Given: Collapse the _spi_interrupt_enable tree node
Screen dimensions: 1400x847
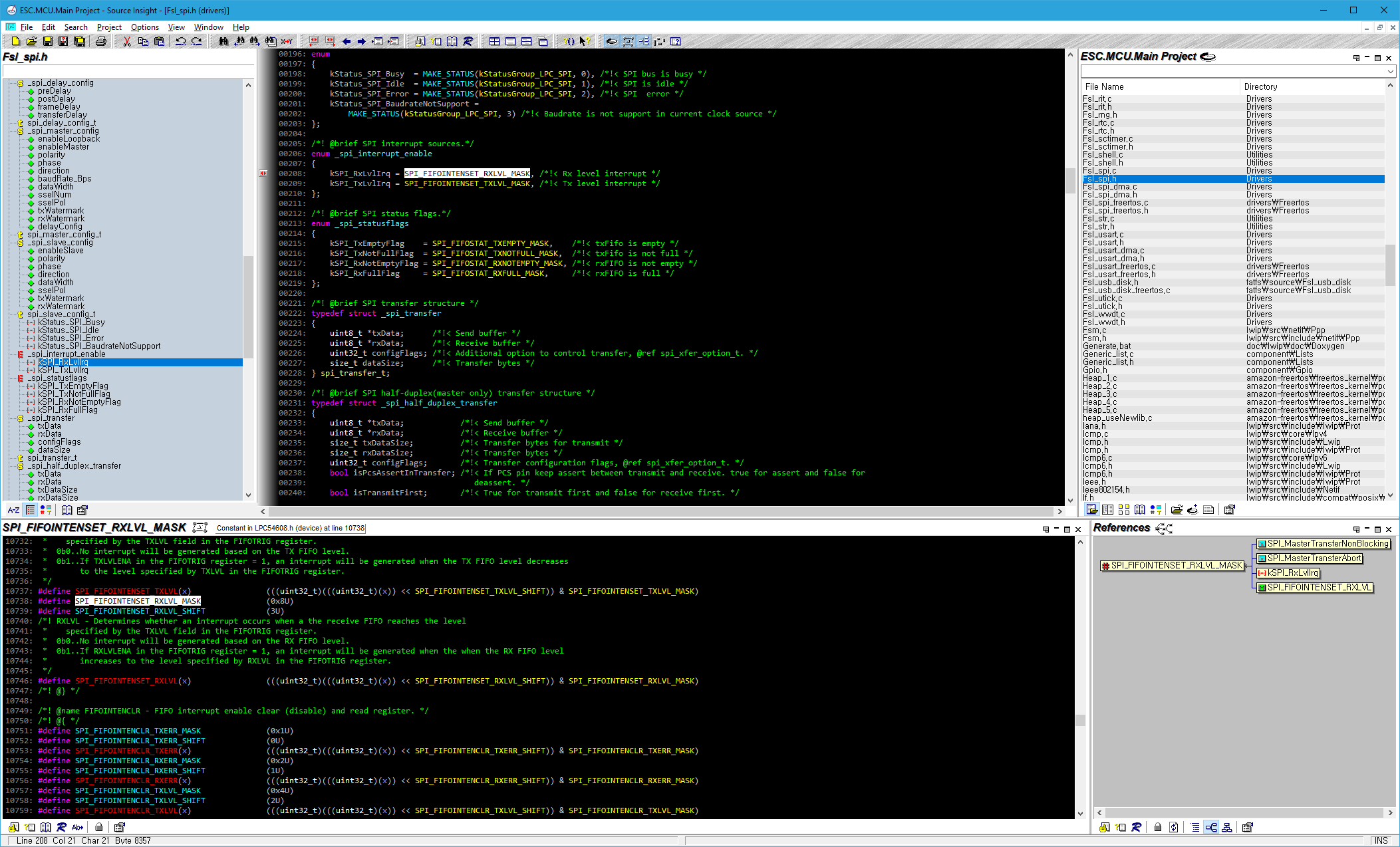Looking at the screenshot, I should tap(21, 354).
